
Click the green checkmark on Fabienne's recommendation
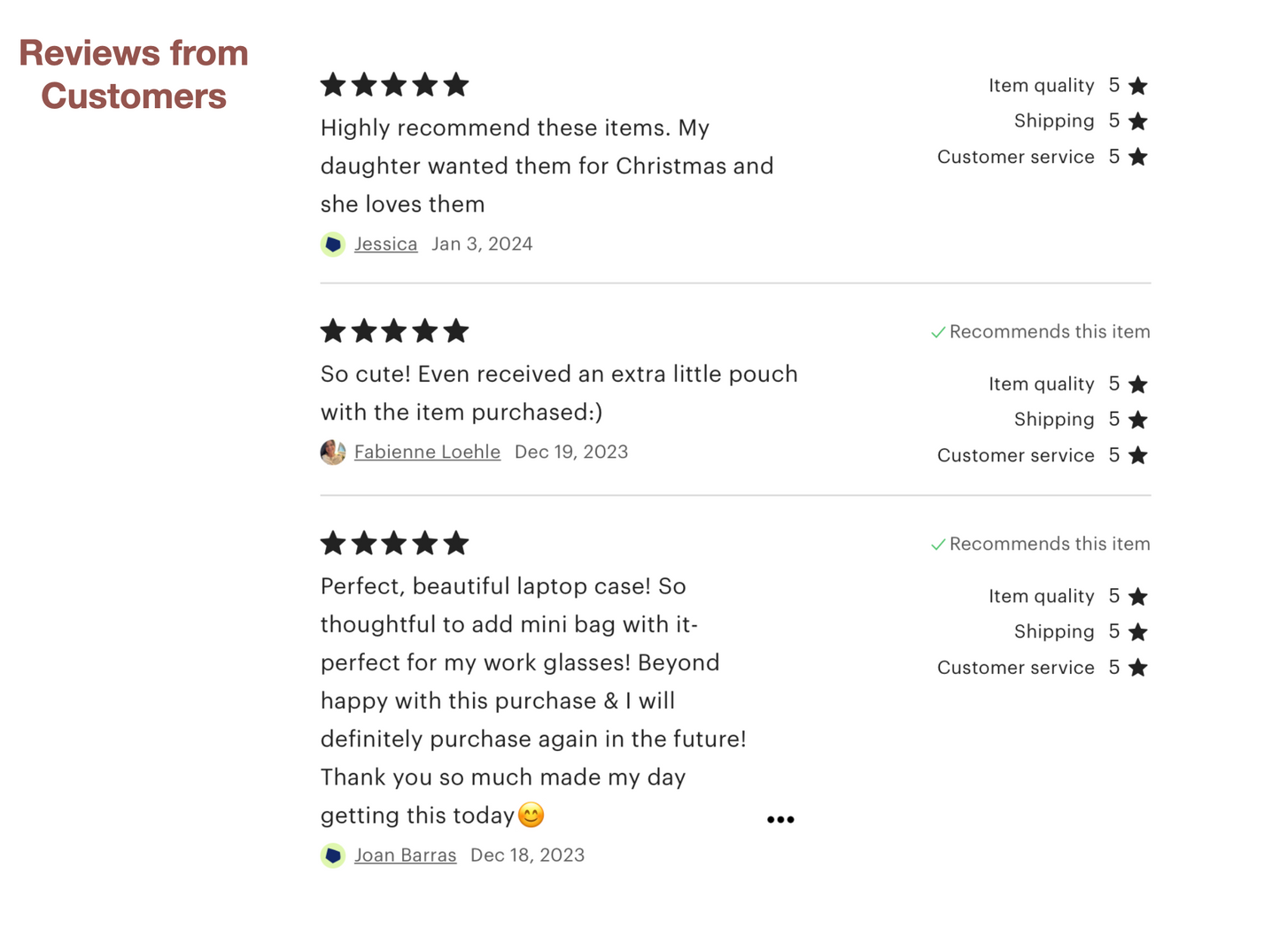(938, 333)
